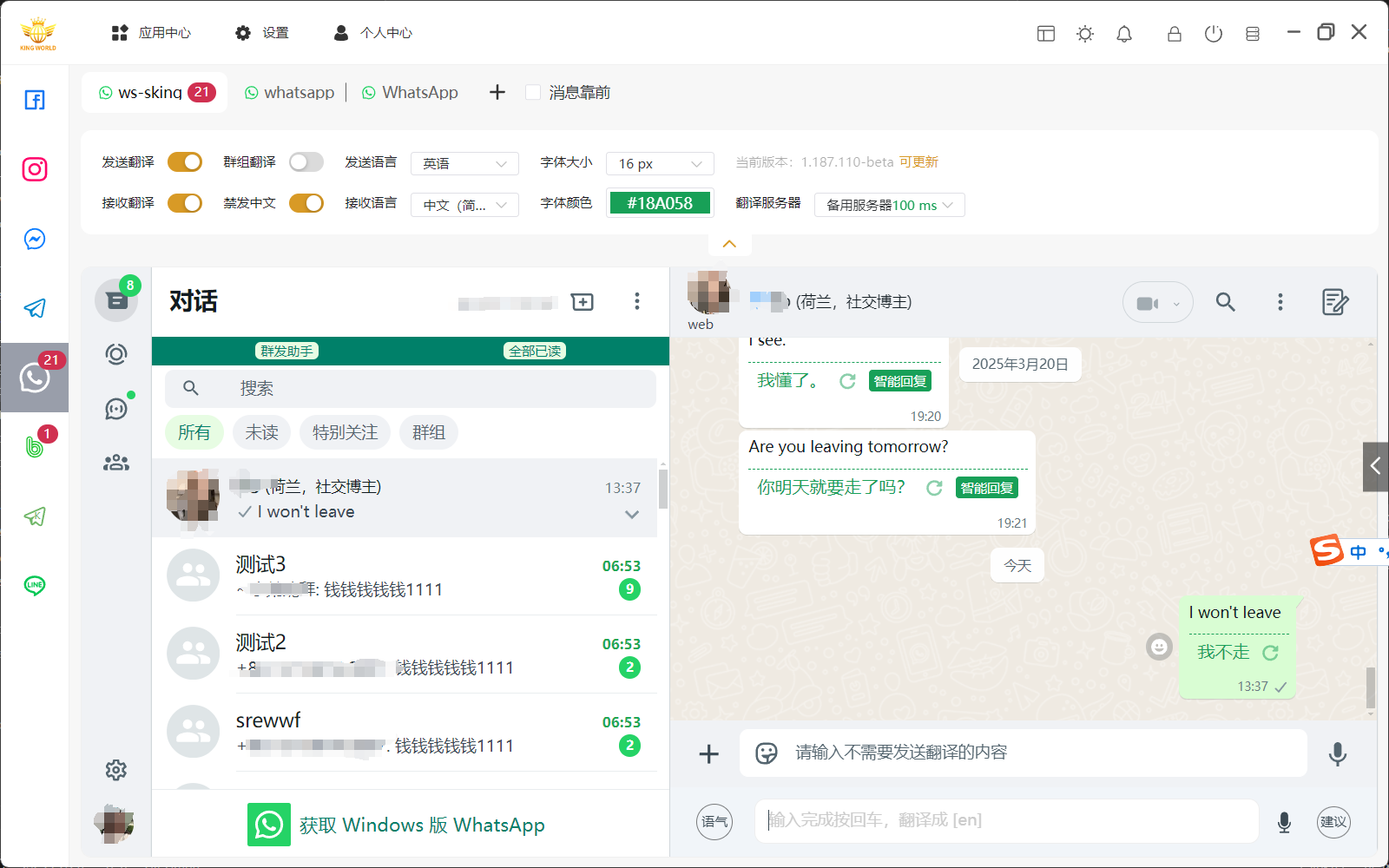This screenshot has width=1389, height=868.
Task: Open the emoji picker in the message bar
Action: click(765, 753)
